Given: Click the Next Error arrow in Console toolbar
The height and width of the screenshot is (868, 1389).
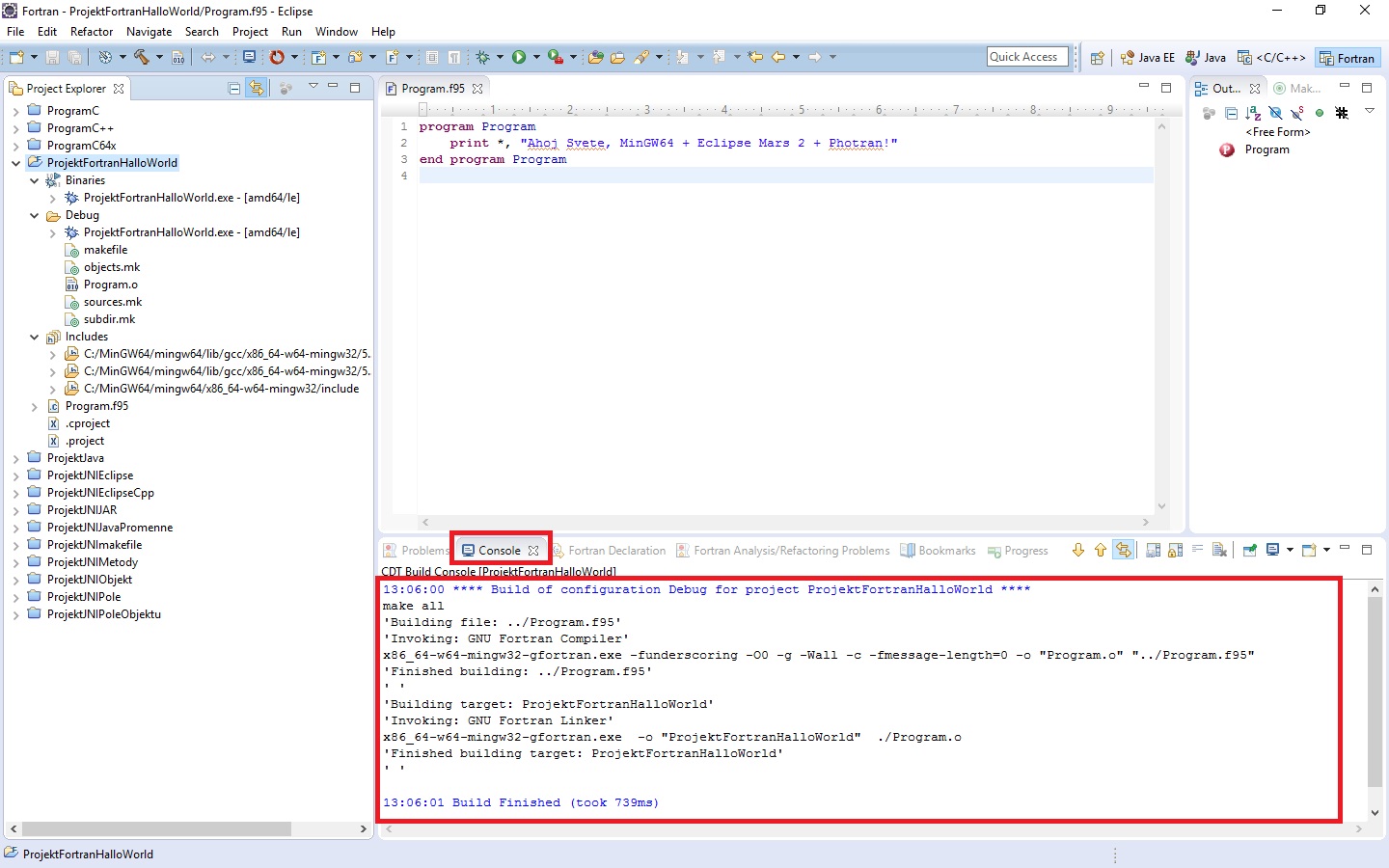Looking at the screenshot, I should coord(1078,550).
